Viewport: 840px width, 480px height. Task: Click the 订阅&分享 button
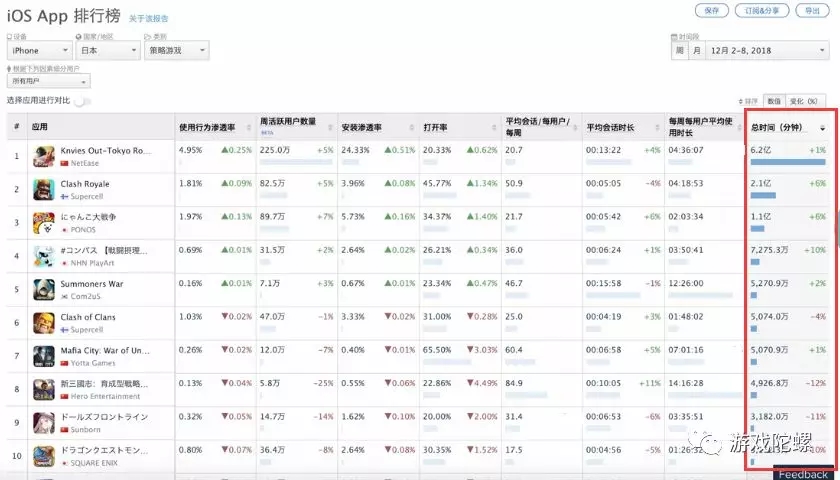click(762, 11)
